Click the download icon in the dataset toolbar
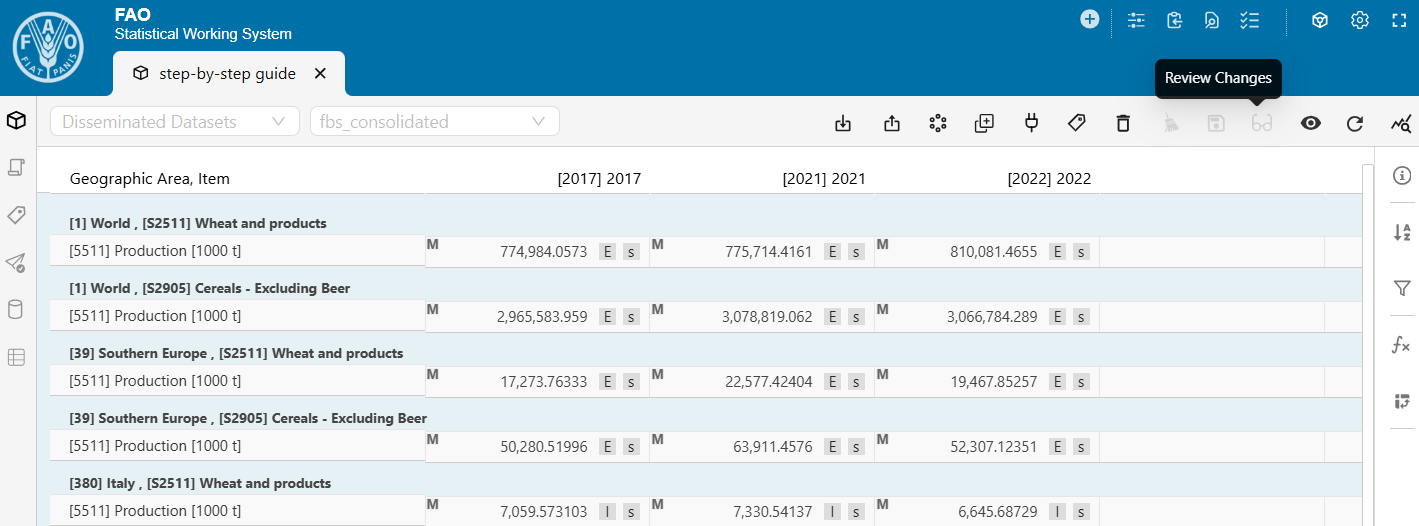 pyautogui.click(x=843, y=123)
